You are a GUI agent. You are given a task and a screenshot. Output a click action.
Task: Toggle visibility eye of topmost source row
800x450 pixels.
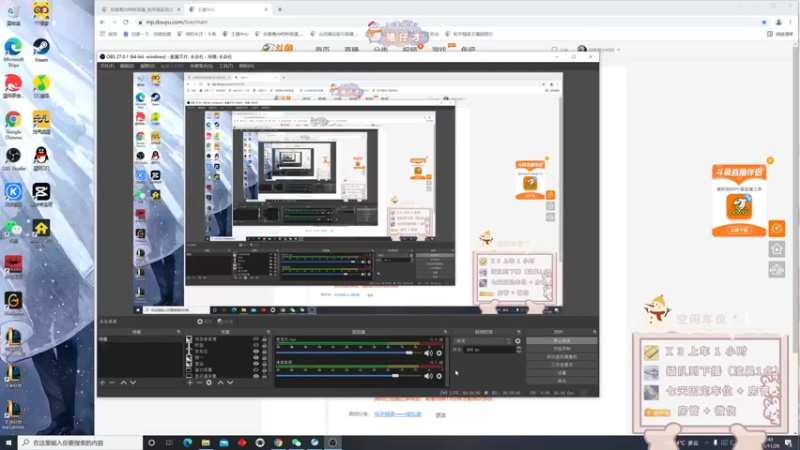256,339
